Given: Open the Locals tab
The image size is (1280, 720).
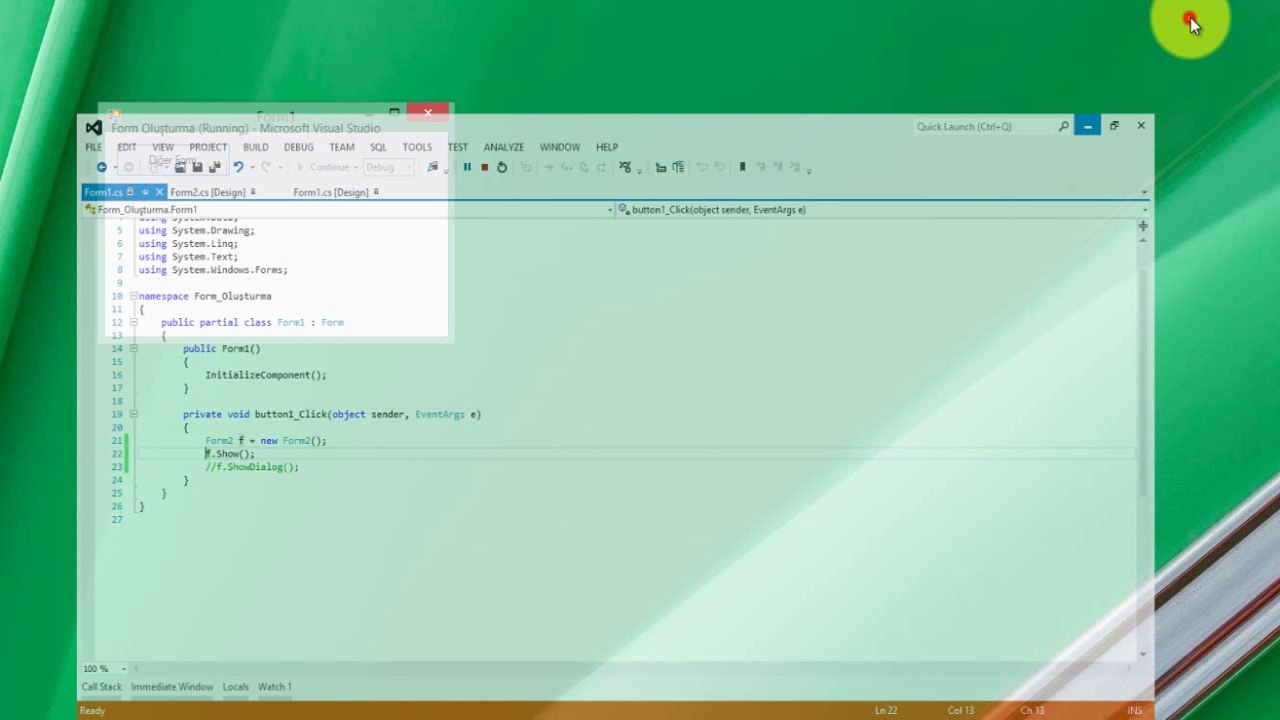Looking at the screenshot, I should point(236,687).
